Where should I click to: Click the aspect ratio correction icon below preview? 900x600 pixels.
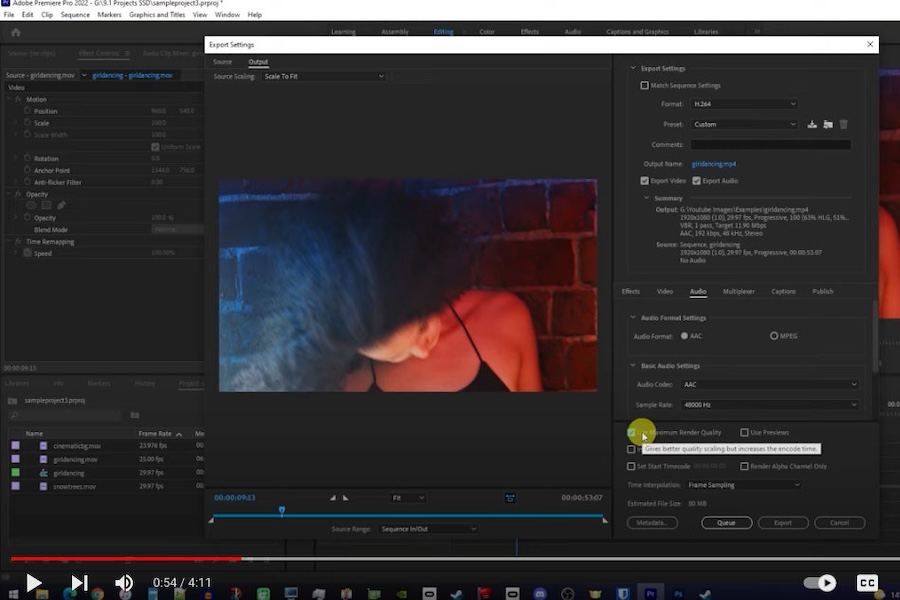[510, 498]
